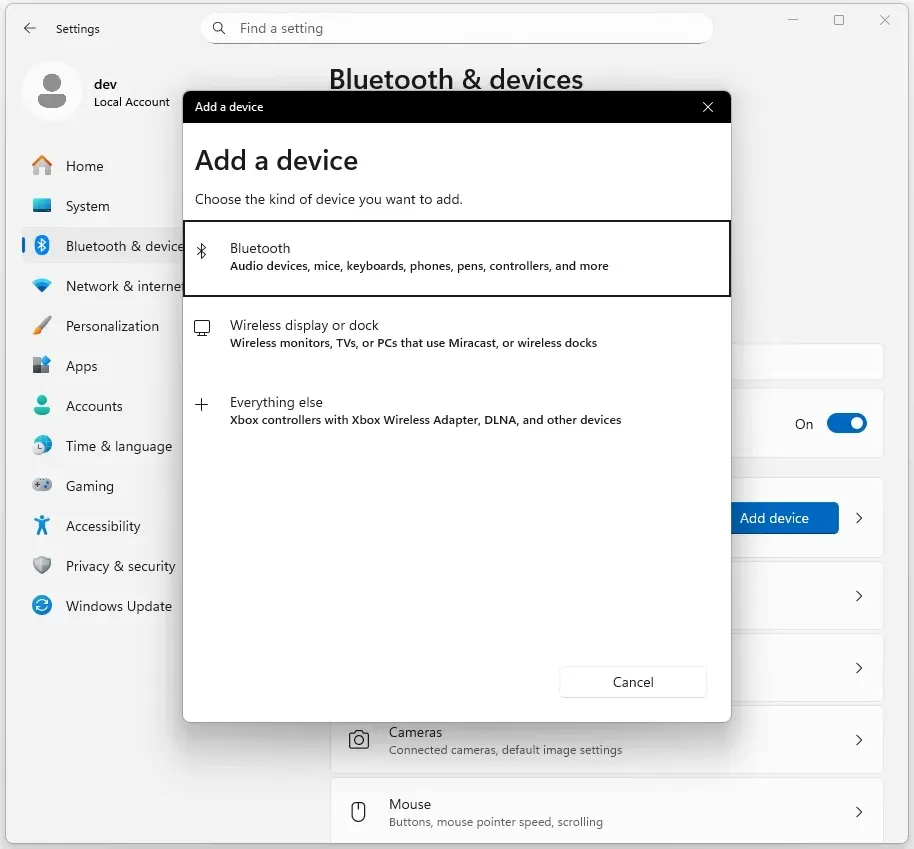Click the Windows Update sync icon
The image size is (914, 849).
[42, 606]
